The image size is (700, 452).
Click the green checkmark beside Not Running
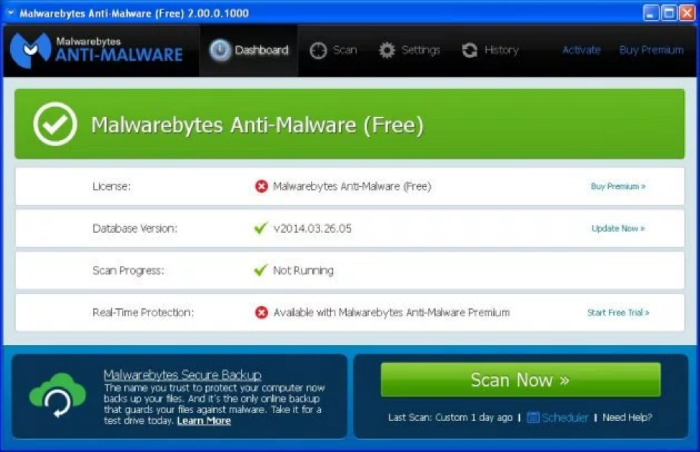tap(261, 270)
